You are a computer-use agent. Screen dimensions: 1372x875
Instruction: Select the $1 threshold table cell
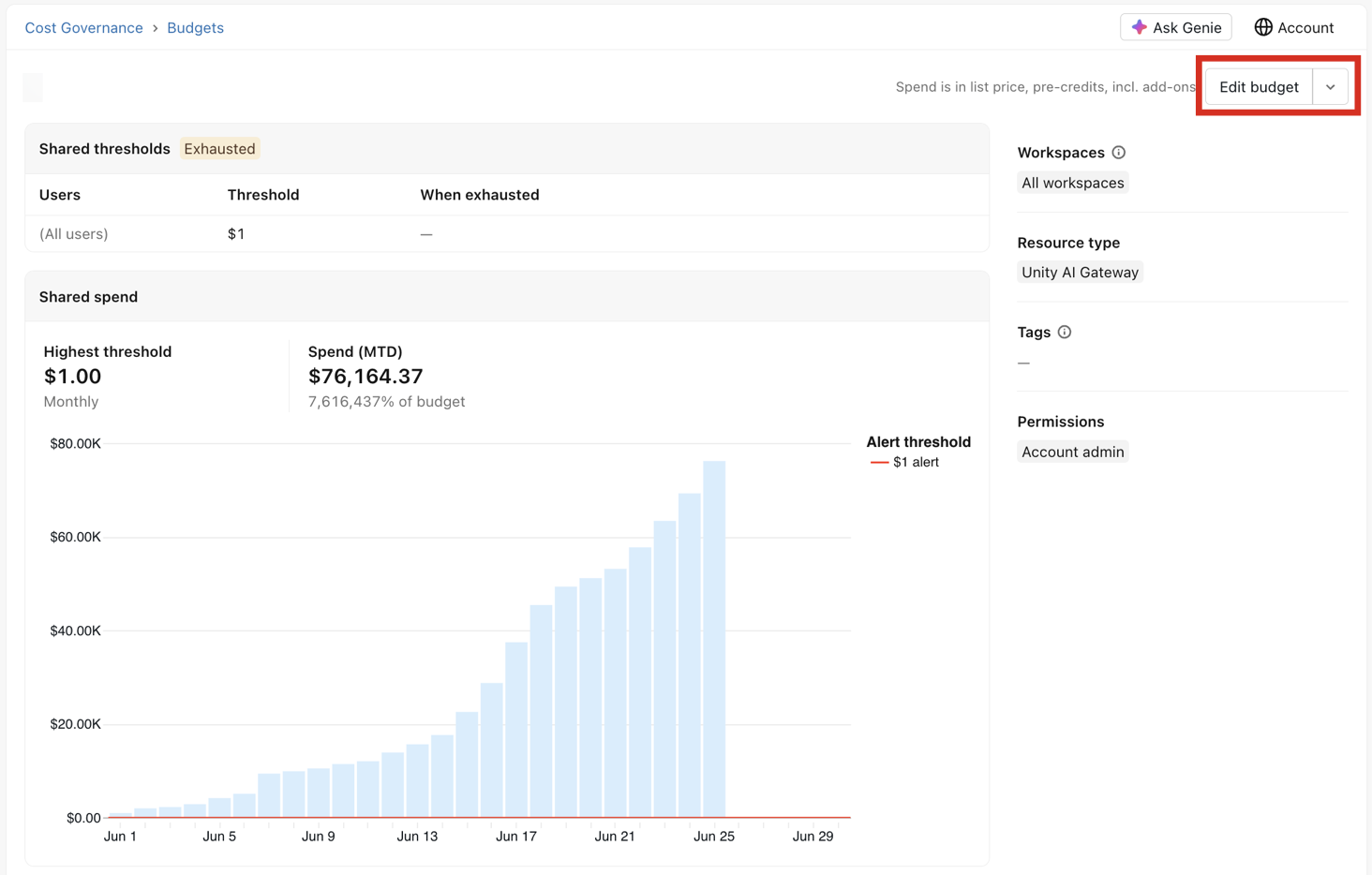tap(236, 234)
